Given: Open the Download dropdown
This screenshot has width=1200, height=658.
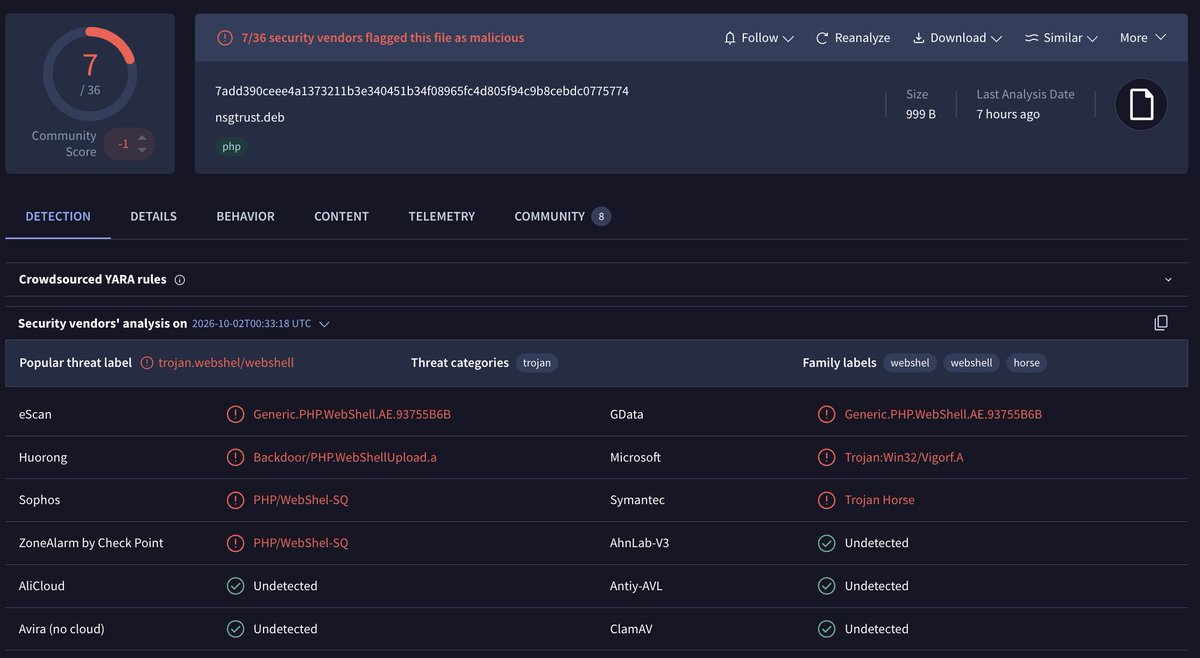Looking at the screenshot, I should (957, 38).
